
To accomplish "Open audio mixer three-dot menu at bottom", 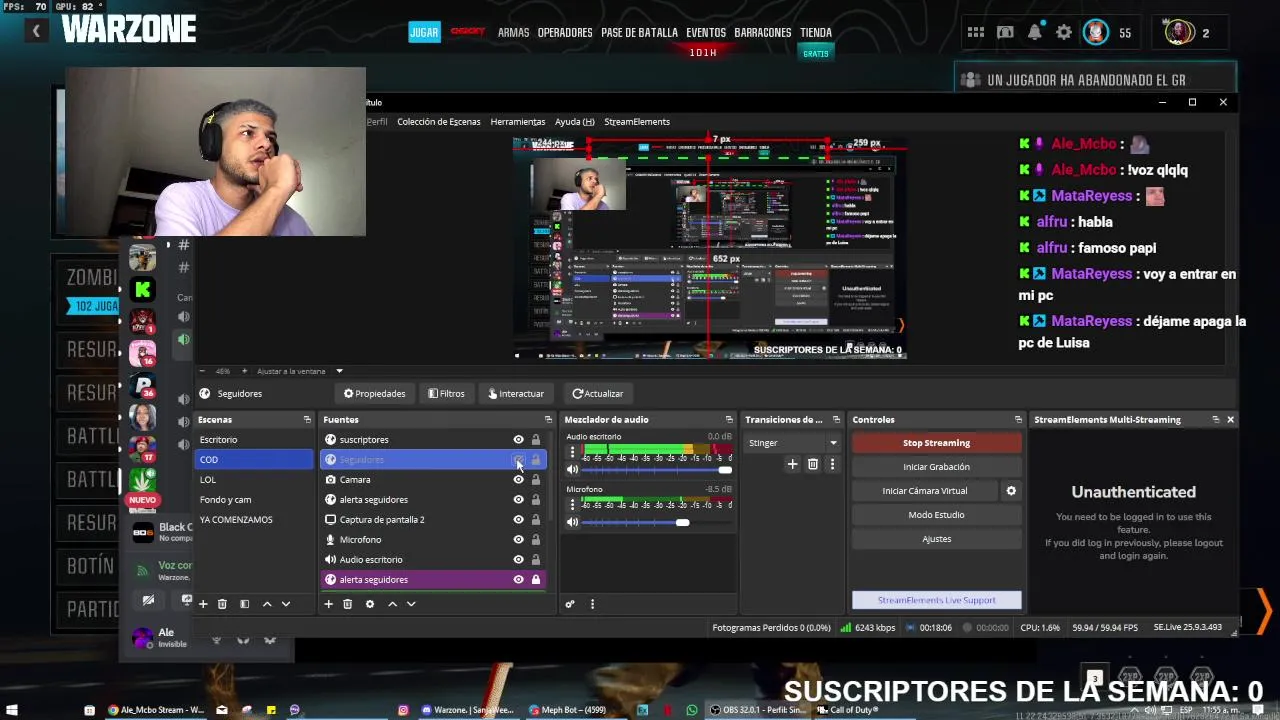I will click(592, 604).
